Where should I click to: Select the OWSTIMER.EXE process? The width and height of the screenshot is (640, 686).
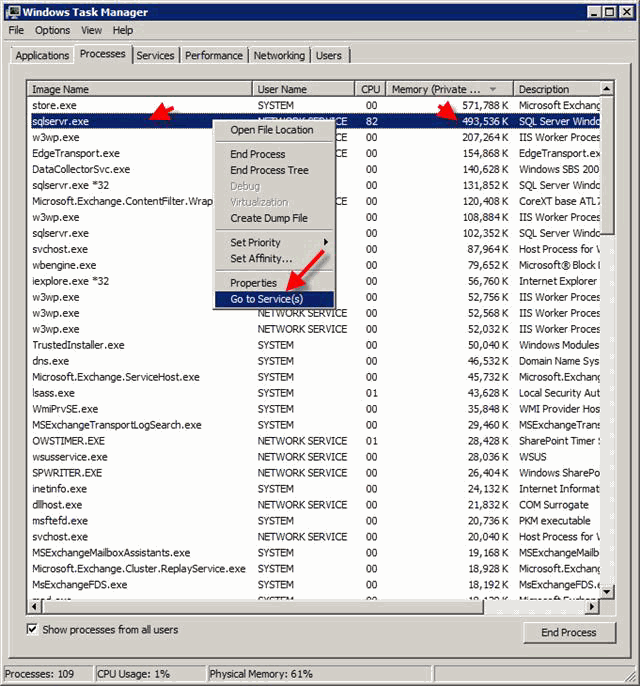314,441
